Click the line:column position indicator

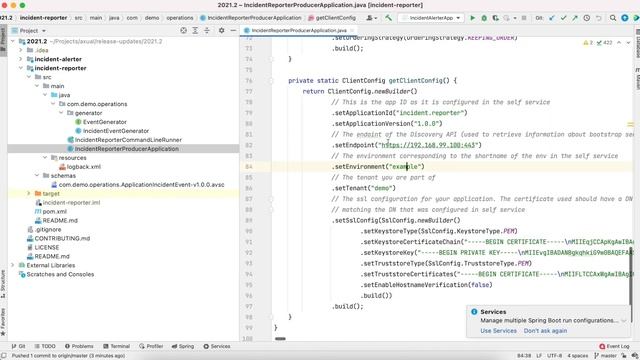[x=524, y=356]
